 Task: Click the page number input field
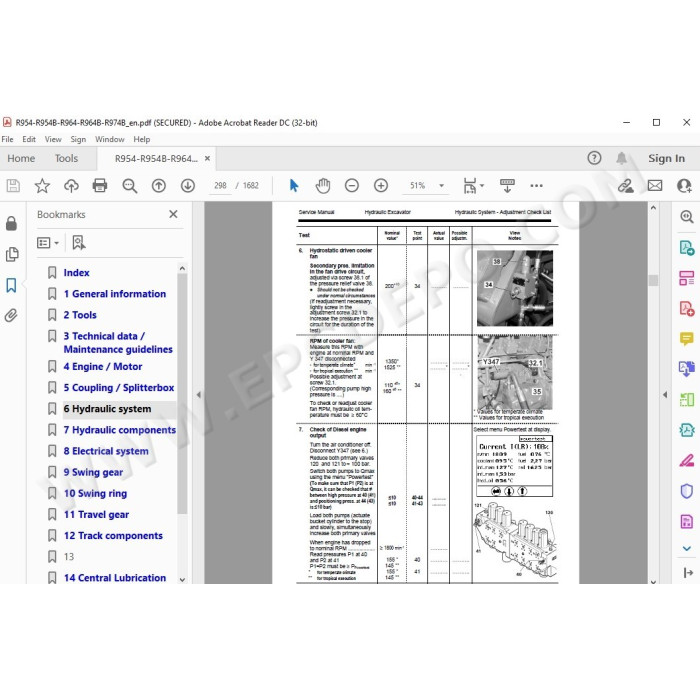(220, 185)
